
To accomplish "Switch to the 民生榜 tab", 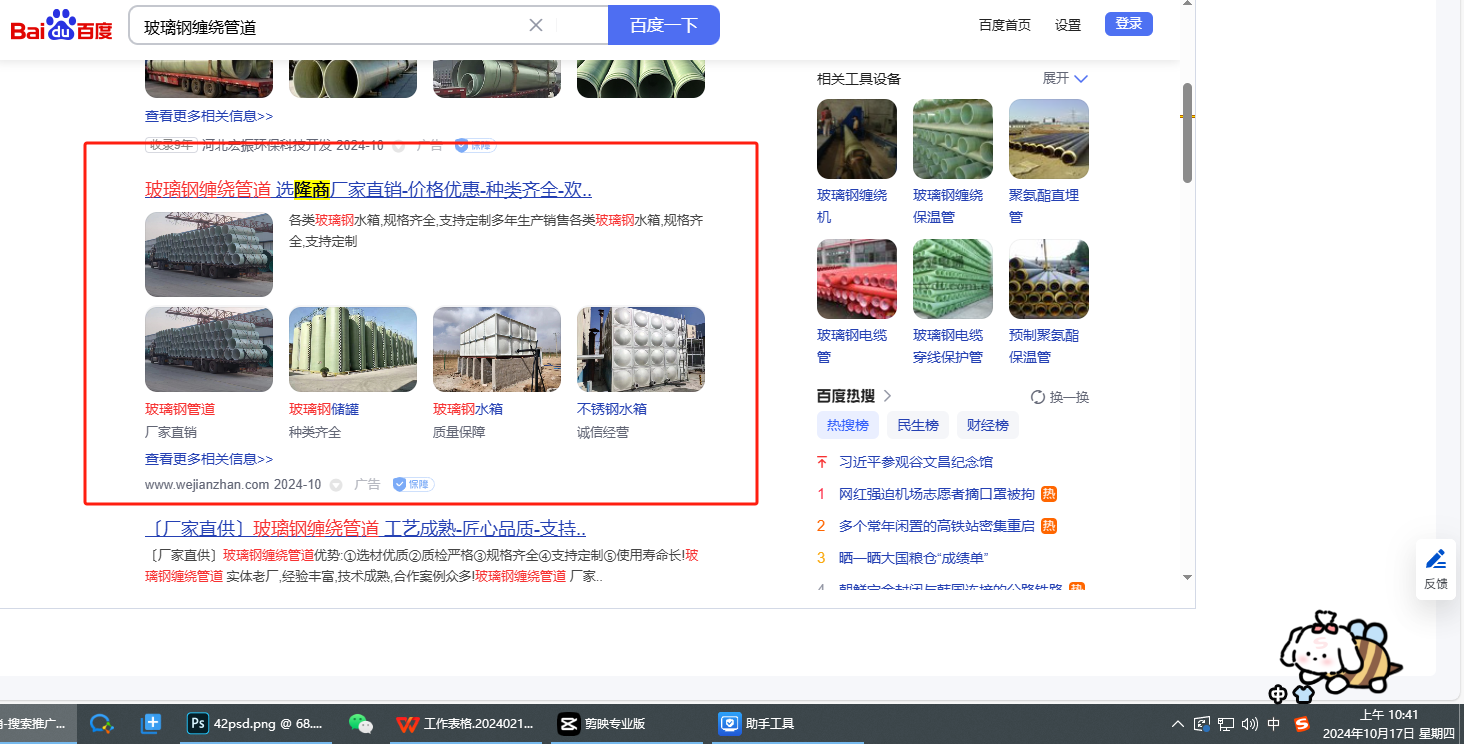I will 918,425.
